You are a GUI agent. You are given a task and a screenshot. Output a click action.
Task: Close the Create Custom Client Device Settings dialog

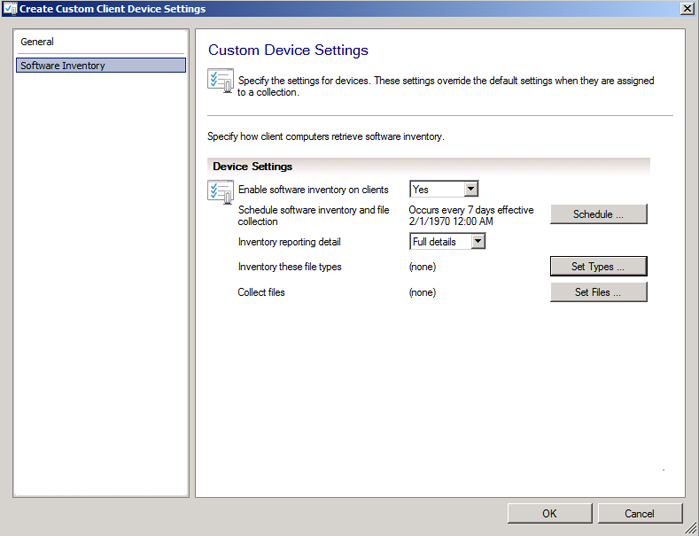[687, 9]
